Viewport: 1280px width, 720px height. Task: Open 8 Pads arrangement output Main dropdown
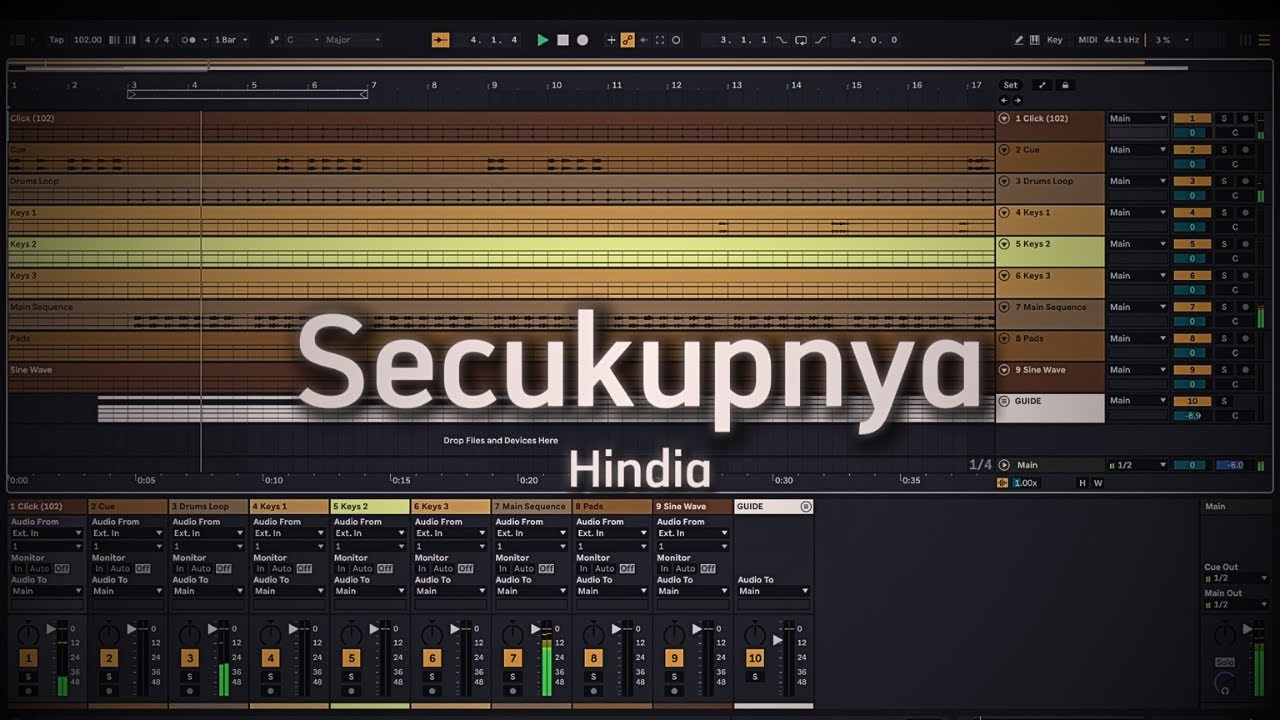[x=1138, y=338]
